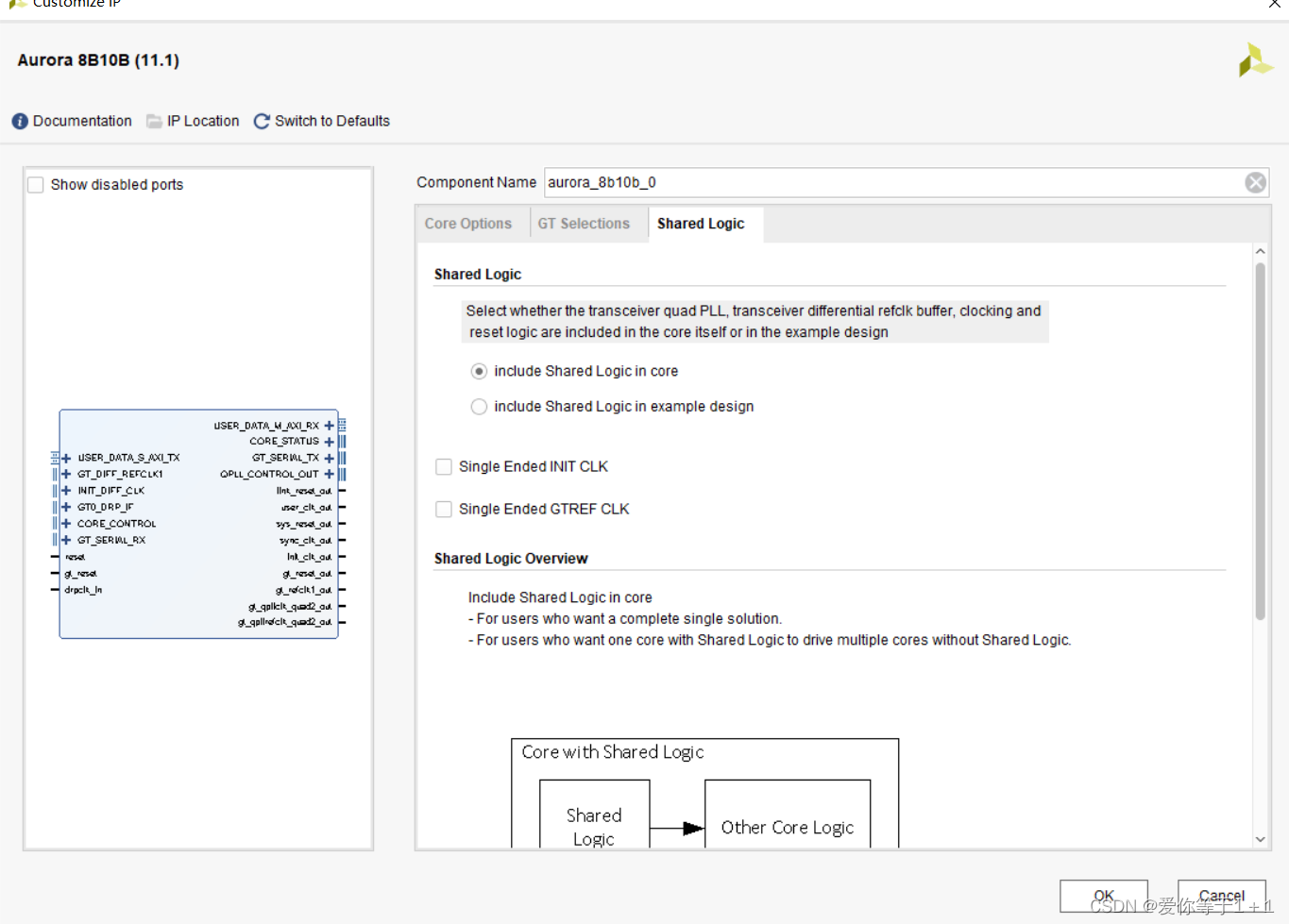Screen dimensions: 1289x924
Task: Click the Switch to Defaults refresh icon
Action: pos(262,122)
